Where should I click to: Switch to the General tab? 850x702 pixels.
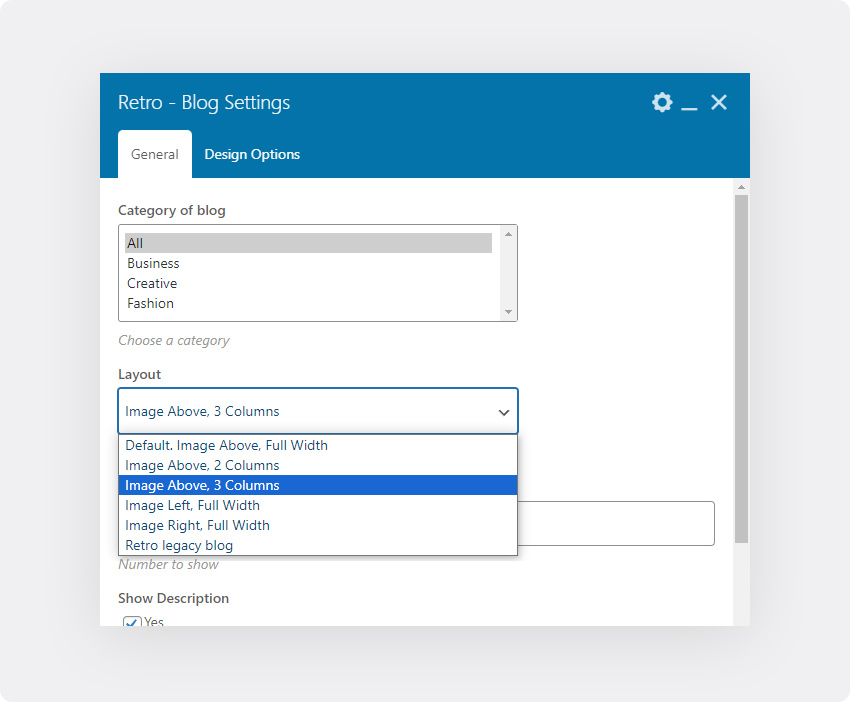click(154, 154)
